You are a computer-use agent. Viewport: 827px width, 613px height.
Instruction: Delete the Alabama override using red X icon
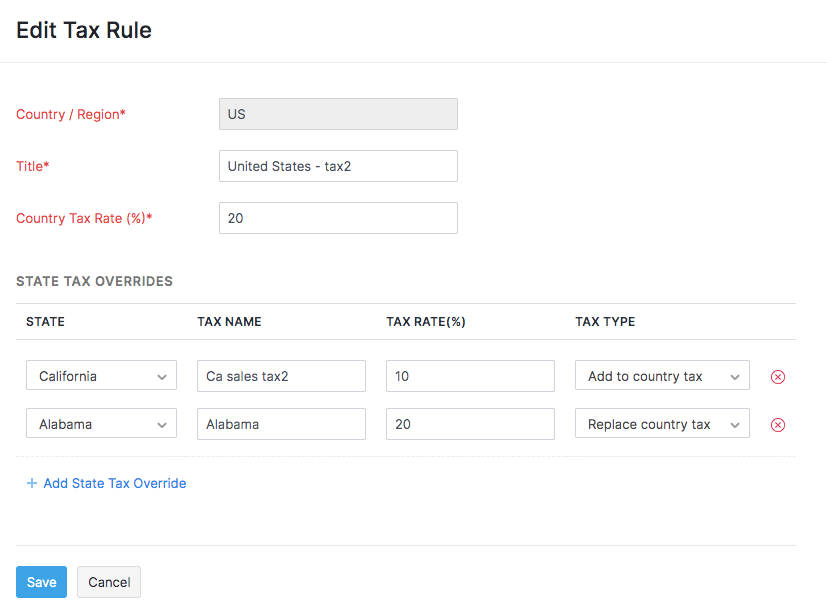[777, 424]
